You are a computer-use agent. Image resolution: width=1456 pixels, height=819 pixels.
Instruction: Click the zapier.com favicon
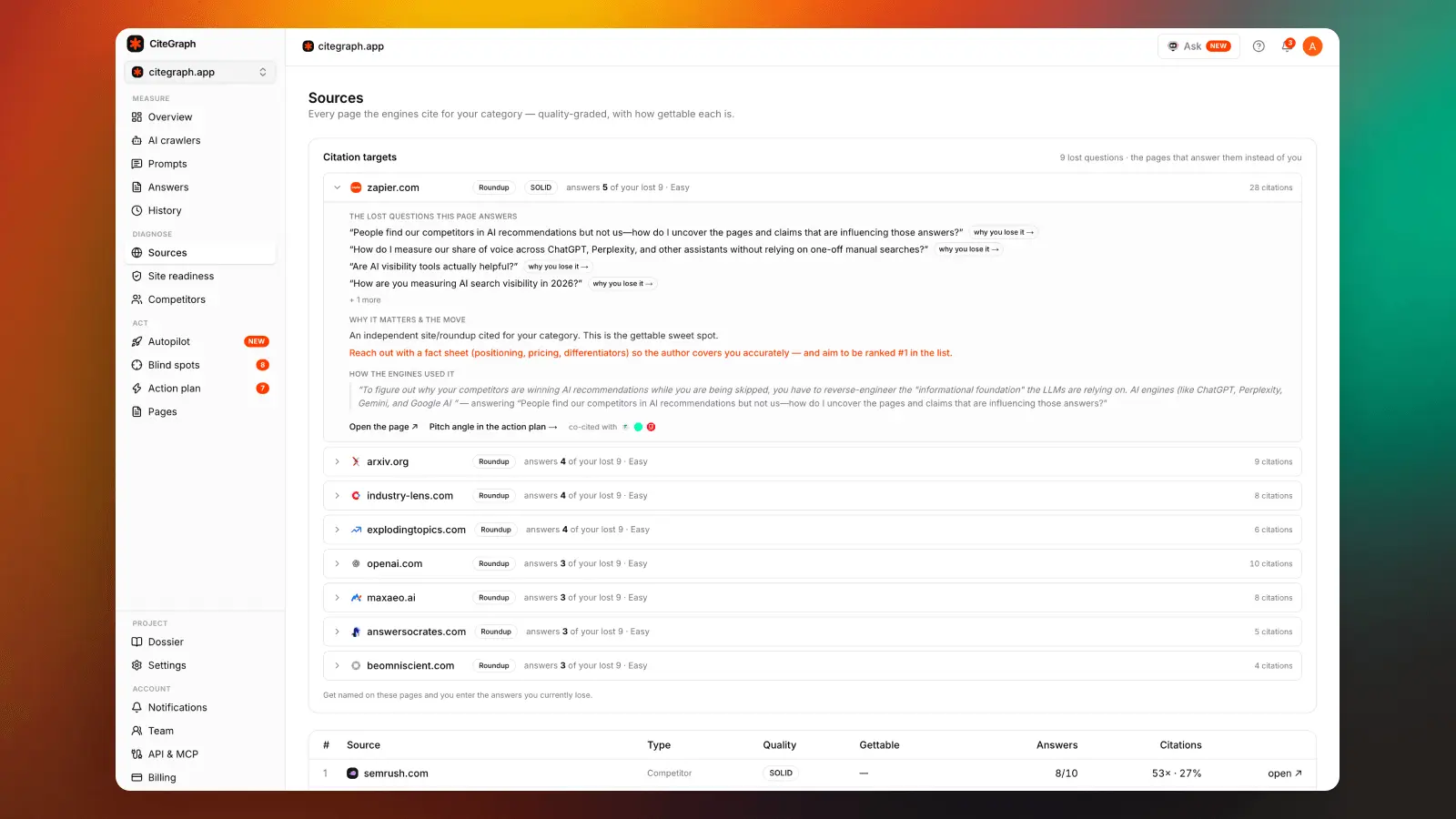click(x=356, y=187)
